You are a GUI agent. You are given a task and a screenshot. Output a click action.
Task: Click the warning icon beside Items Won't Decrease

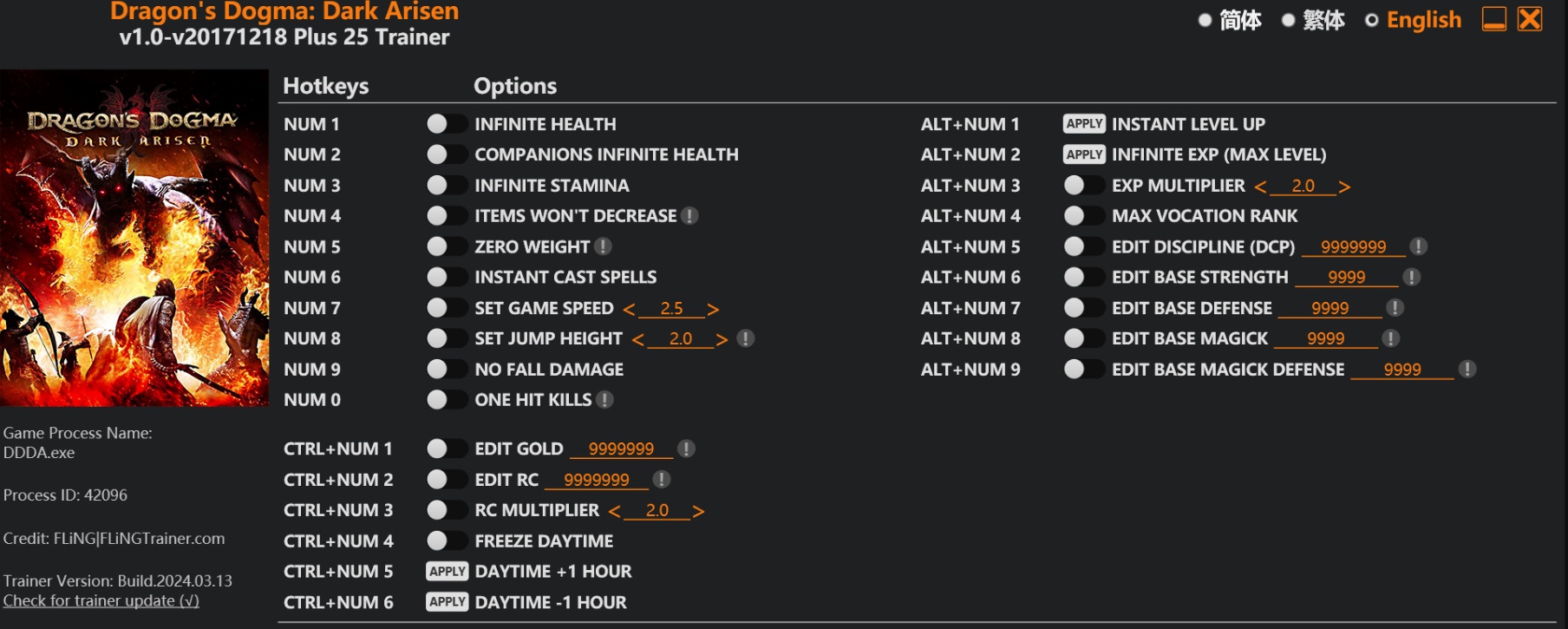pos(689,216)
